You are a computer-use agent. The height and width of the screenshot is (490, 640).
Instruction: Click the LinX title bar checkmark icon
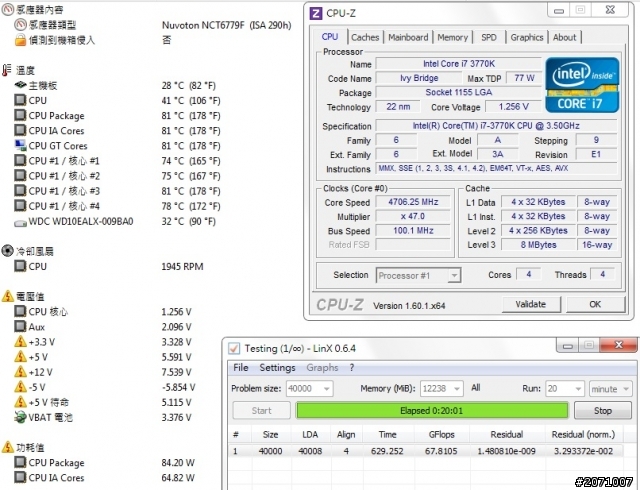point(234,348)
